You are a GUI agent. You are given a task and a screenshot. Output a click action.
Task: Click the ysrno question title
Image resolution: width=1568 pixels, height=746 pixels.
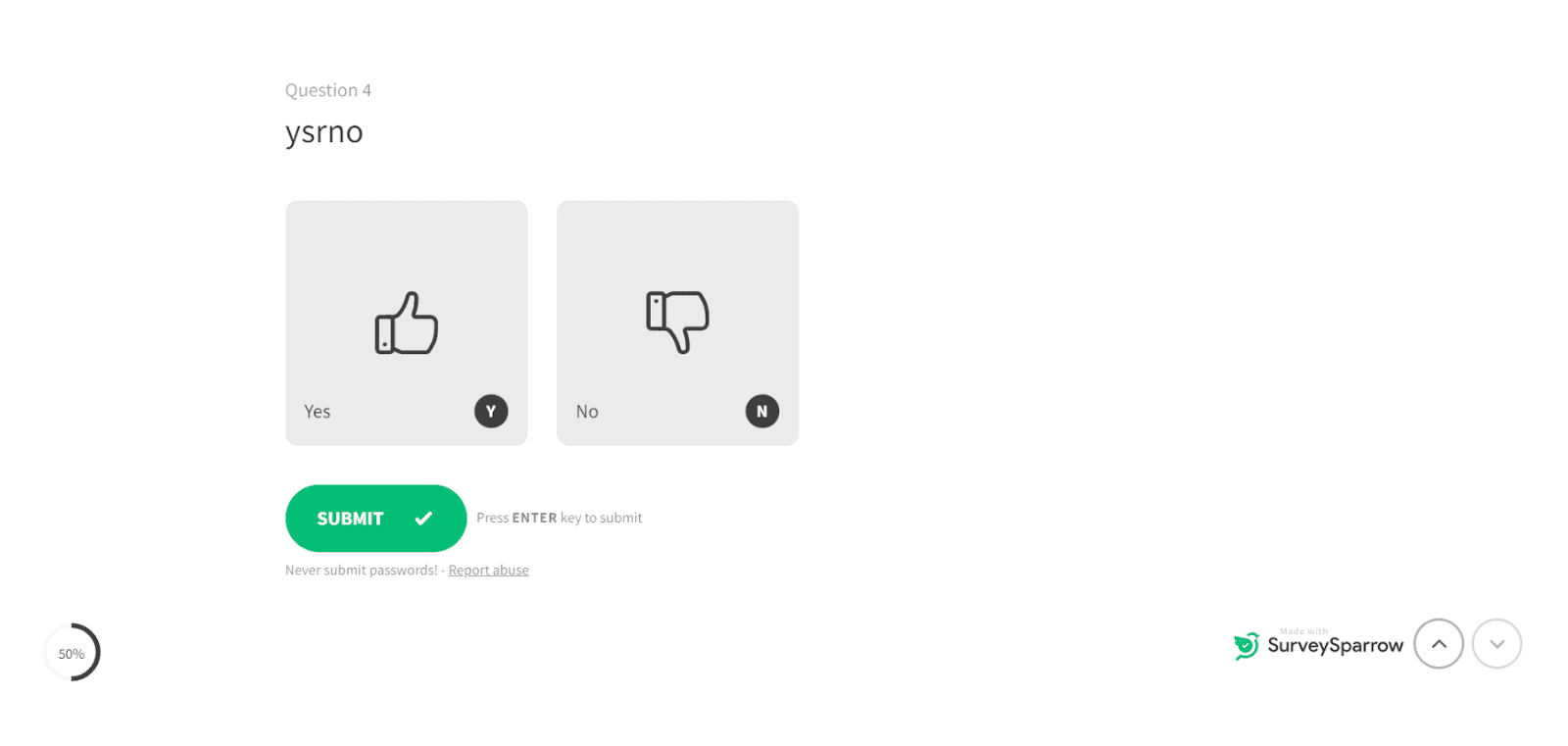[324, 132]
